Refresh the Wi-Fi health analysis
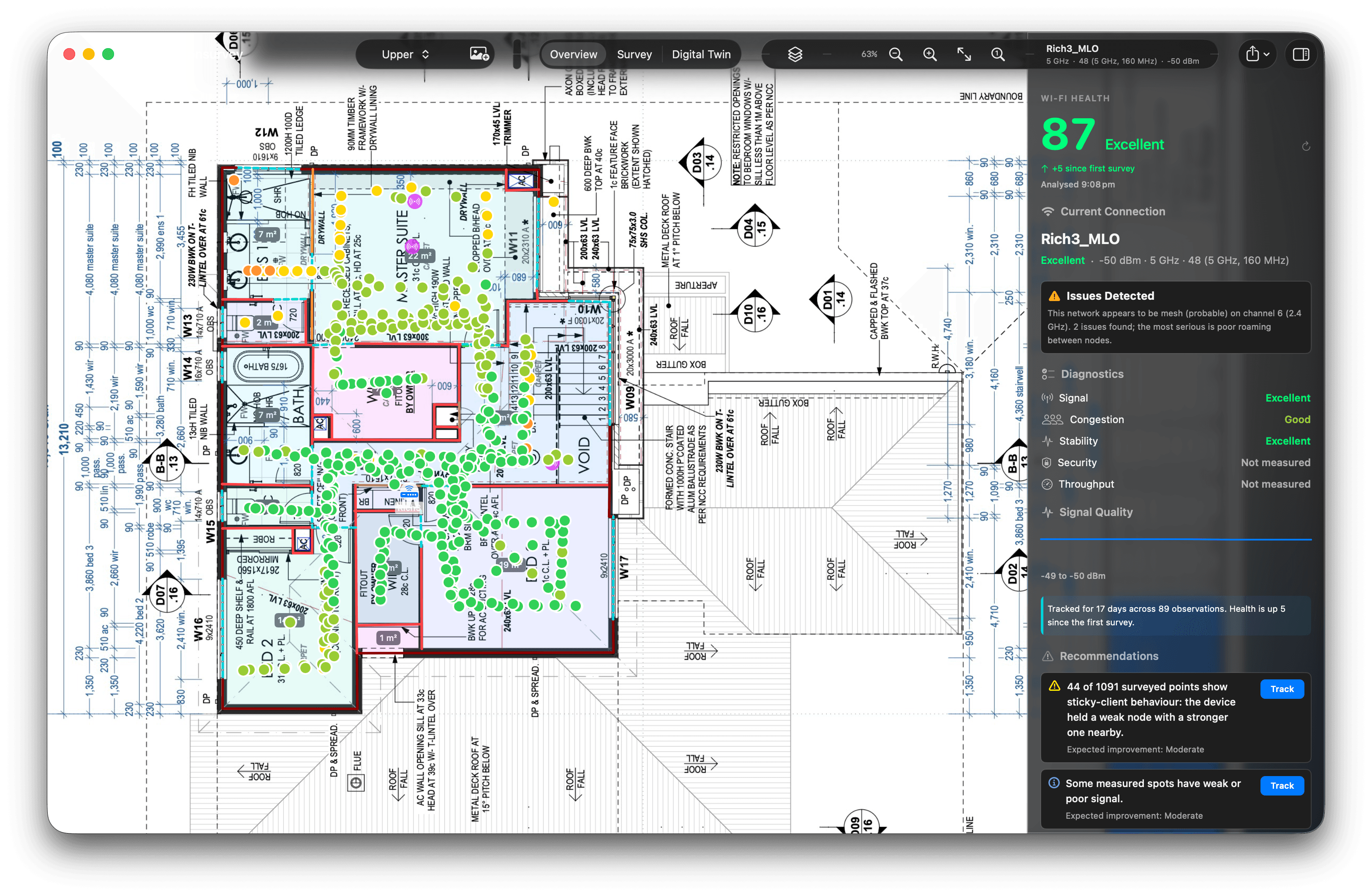Viewport: 1372px width, 896px height. (x=1306, y=147)
